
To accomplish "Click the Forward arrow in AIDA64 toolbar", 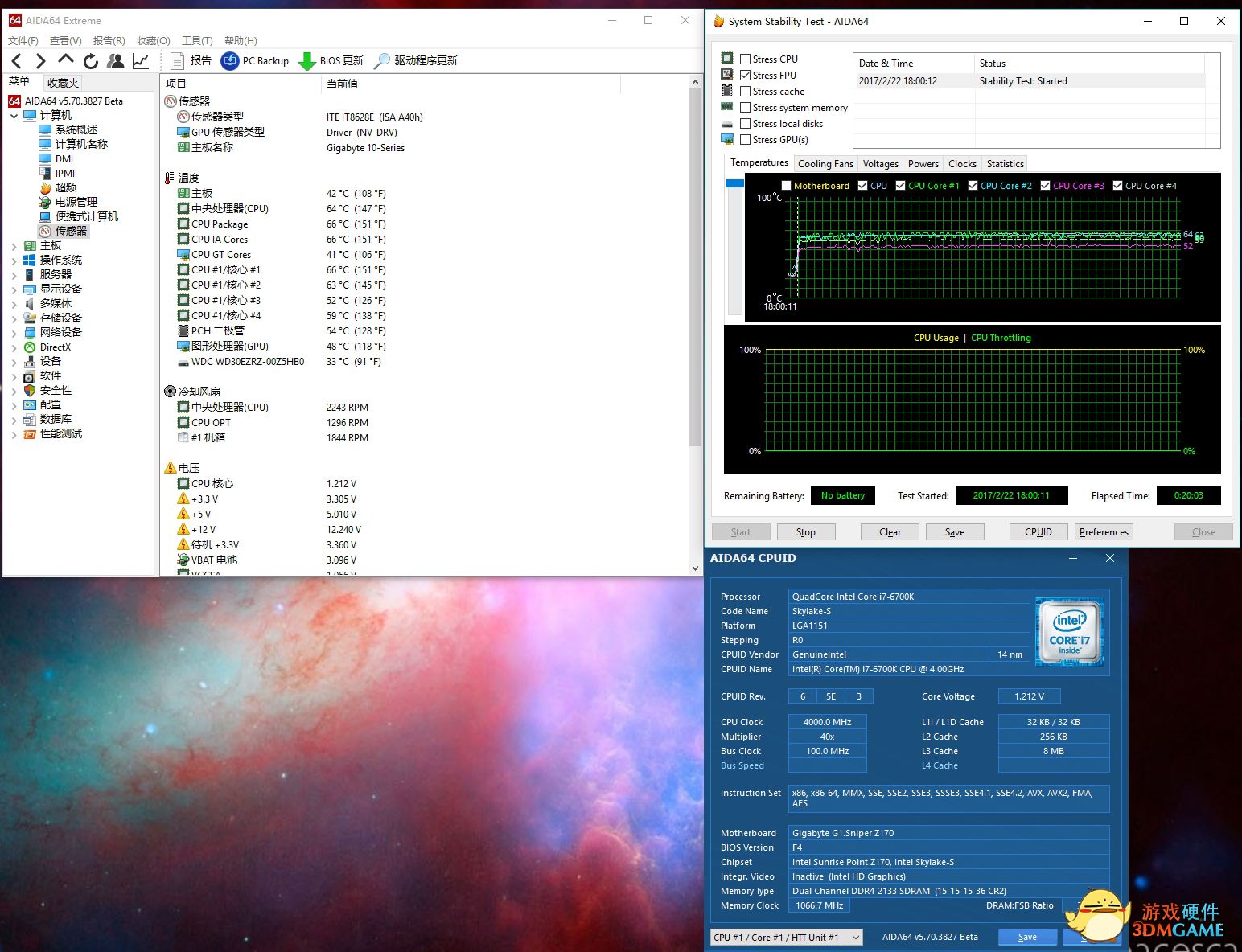I will coord(40,61).
